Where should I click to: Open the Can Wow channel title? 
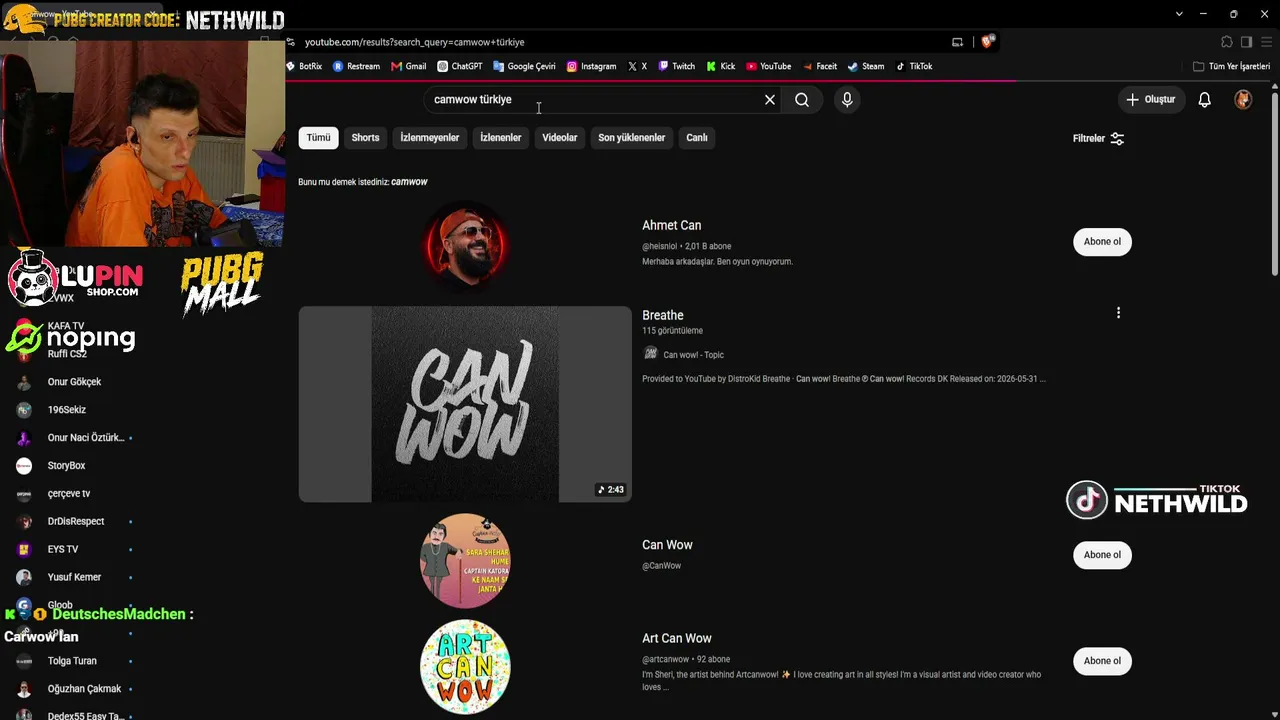coord(667,545)
